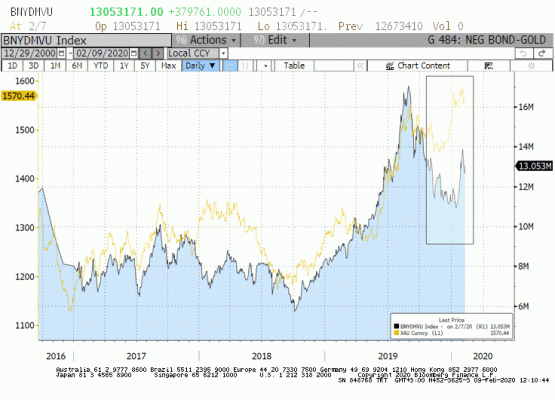Viewport: 555px width, 400px height.
Task: Open the Edit dropdown menu
Action: 275,40
